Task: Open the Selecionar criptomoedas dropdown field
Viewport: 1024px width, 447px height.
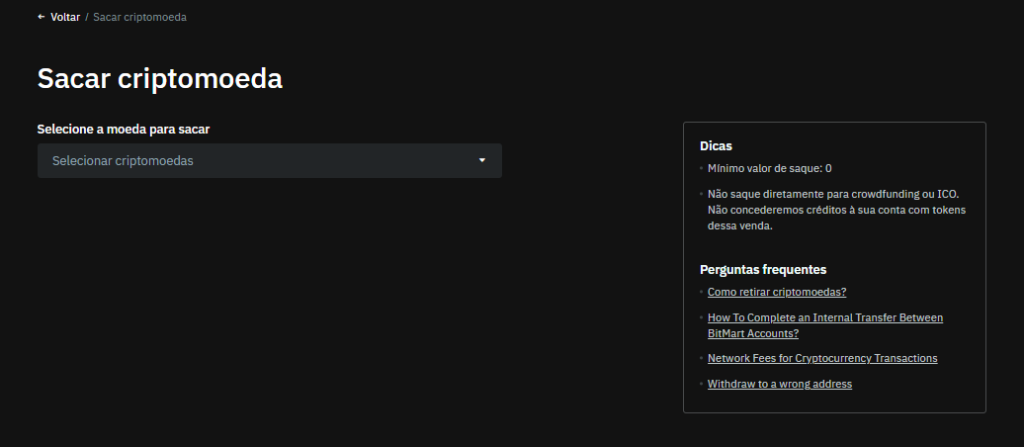Action: (260, 161)
